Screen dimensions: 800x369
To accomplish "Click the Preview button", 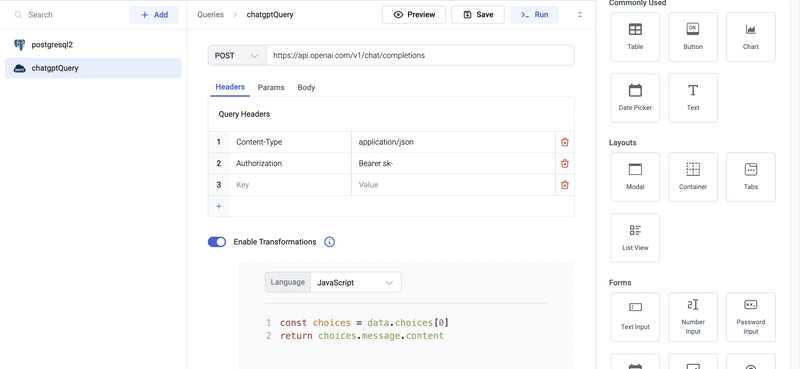I will coord(414,15).
